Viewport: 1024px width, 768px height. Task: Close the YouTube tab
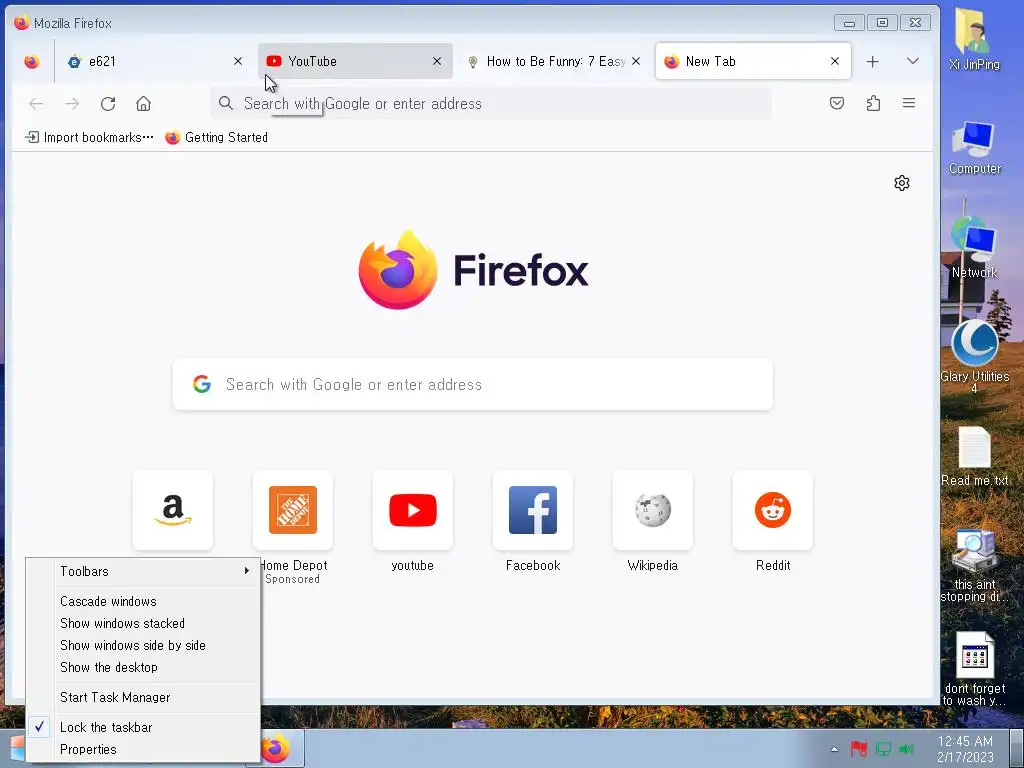tap(437, 61)
